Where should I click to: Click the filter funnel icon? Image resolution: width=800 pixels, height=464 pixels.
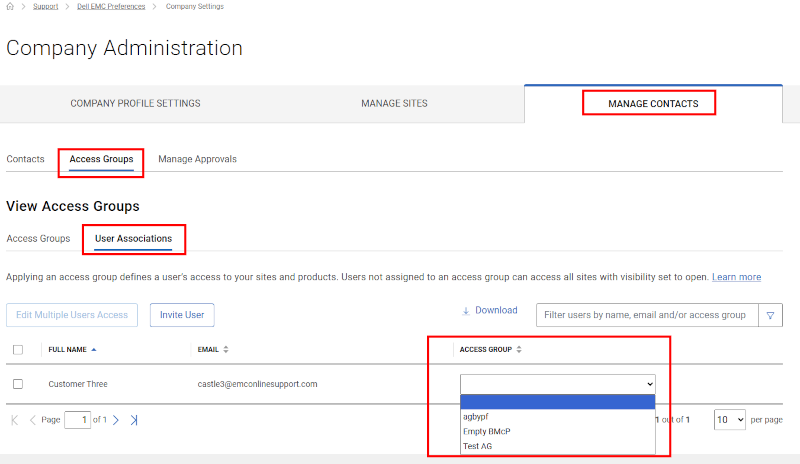(x=771, y=315)
